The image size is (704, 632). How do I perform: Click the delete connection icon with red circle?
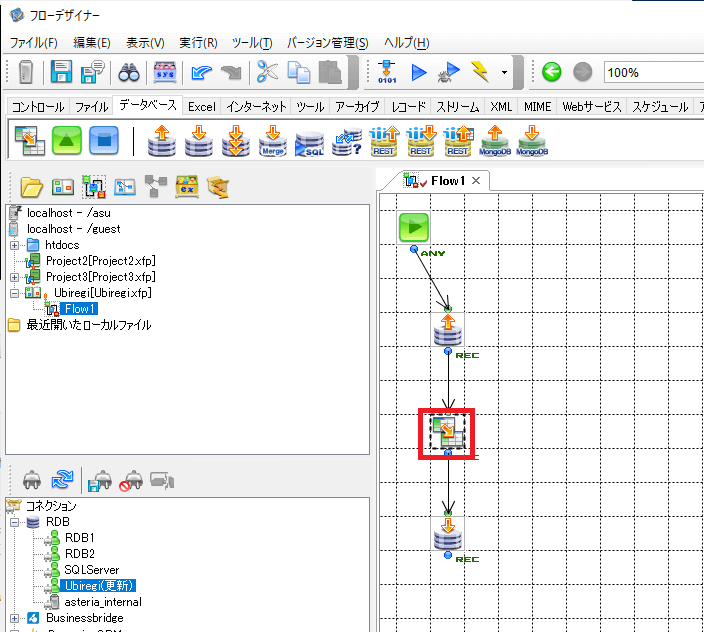tap(131, 481)
